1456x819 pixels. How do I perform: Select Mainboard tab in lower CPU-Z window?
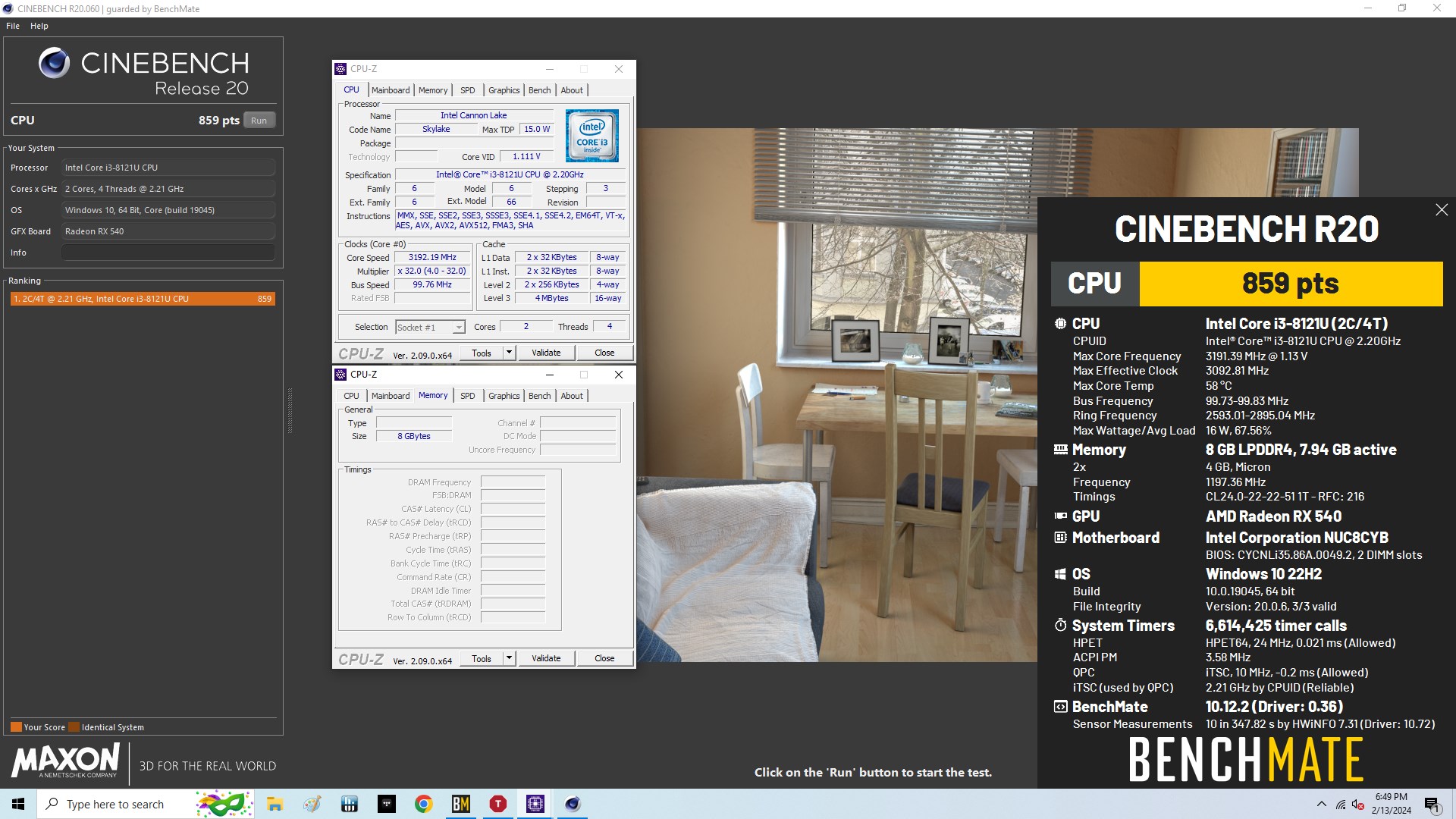click(x=391, y=396)
